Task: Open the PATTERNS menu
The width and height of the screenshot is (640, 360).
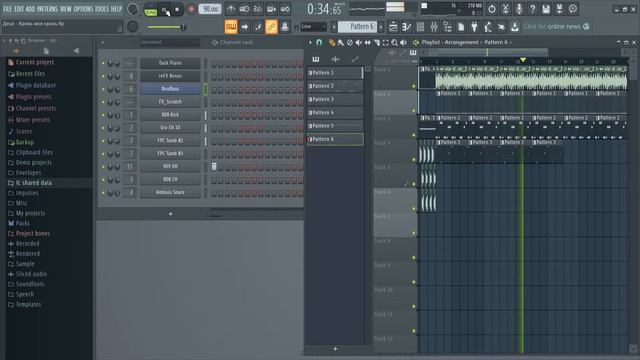Action: pyautogui.click(x=47, y=9)
